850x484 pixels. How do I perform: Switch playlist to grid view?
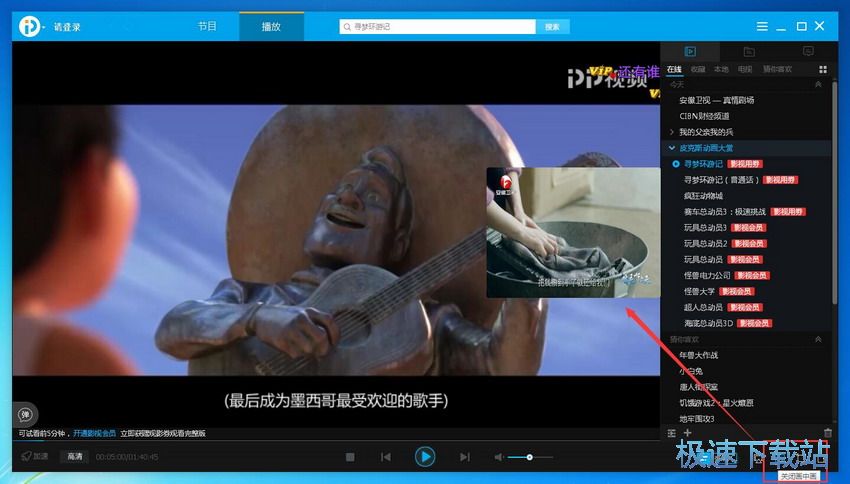[x=823, y=69]
